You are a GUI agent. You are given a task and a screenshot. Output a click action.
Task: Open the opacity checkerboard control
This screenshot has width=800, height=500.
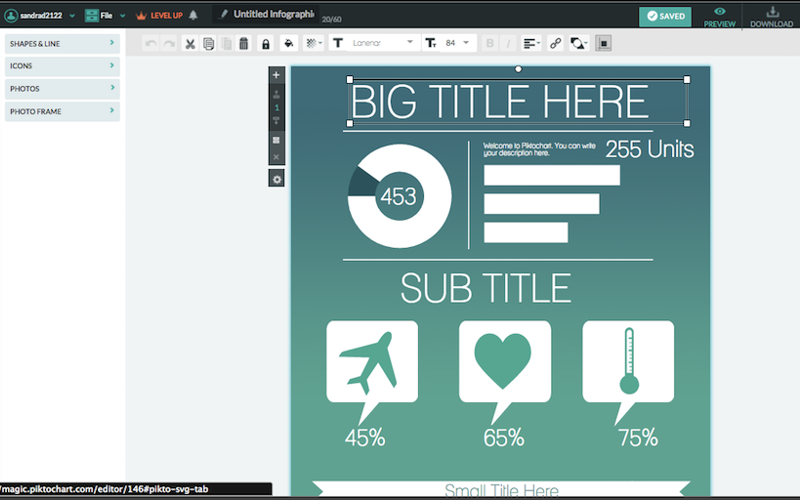[313, 44]
